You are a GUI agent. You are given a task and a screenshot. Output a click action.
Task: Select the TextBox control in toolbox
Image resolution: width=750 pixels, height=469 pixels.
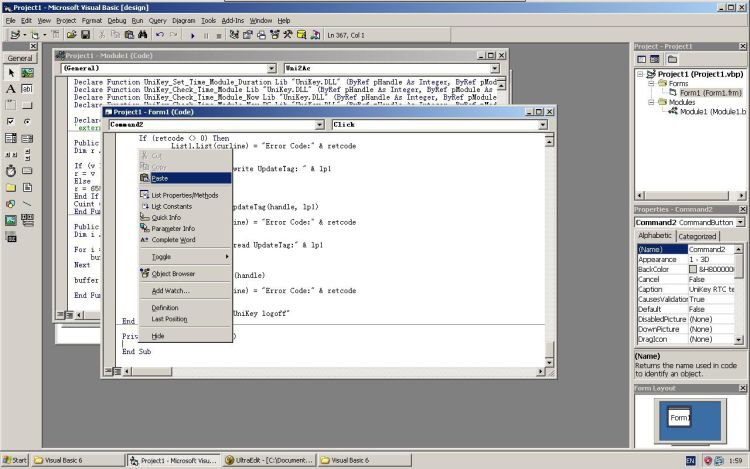27,89
